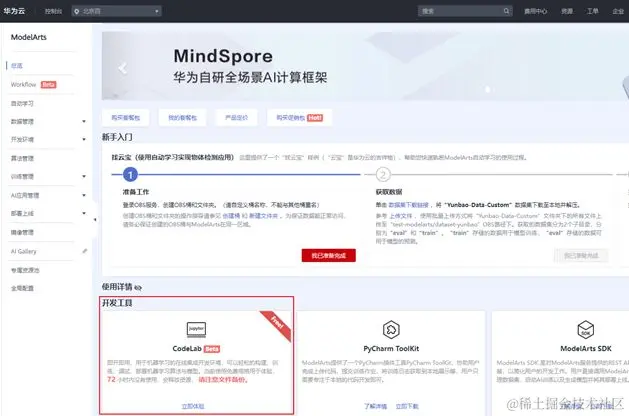Open the 创建桶 link in step one
Image resolution: width=629 pixels, height=416 pixels.
pos(231,216)
